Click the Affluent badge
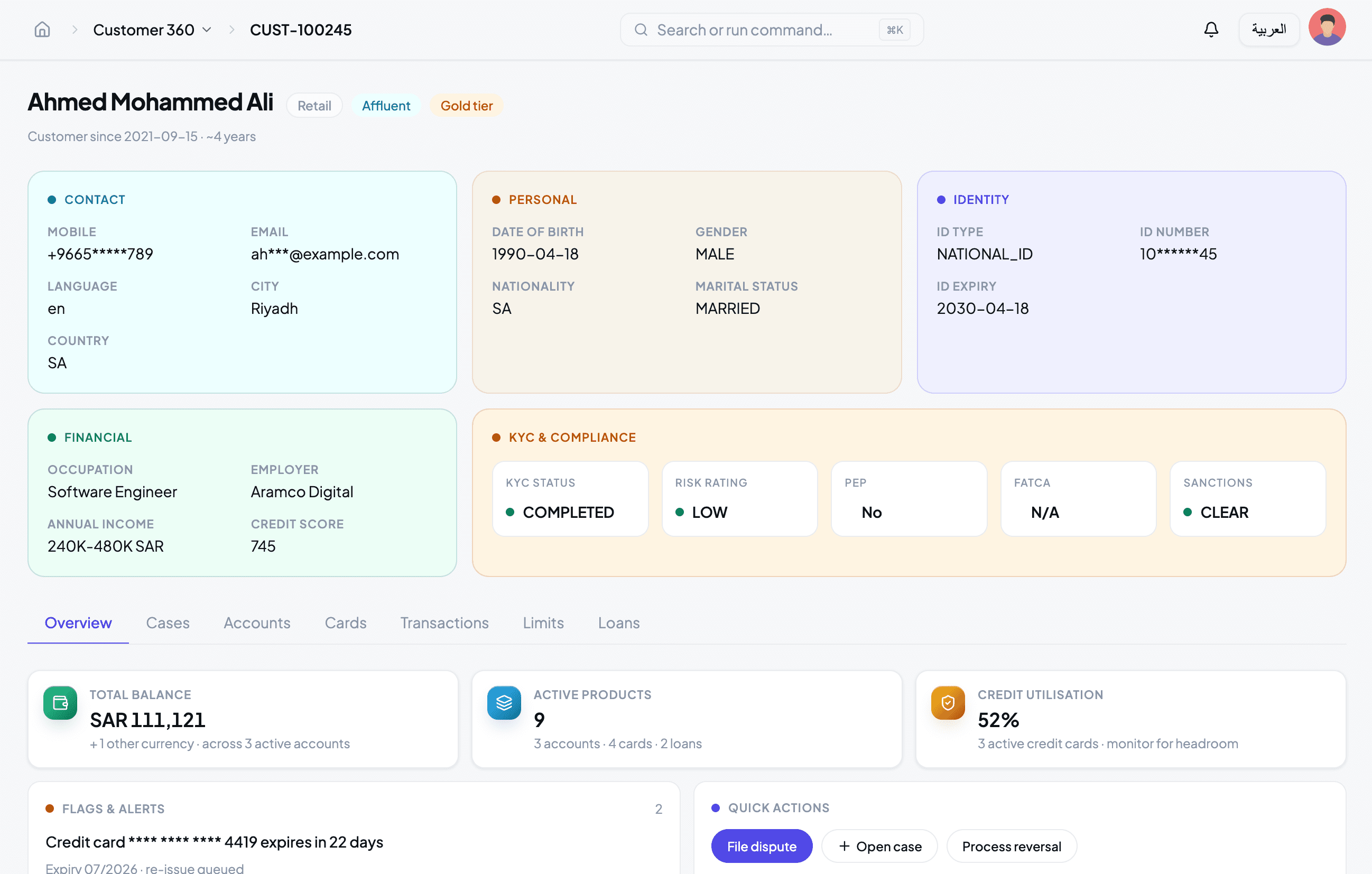The image size is (1372, 874). tap(386, 105)
